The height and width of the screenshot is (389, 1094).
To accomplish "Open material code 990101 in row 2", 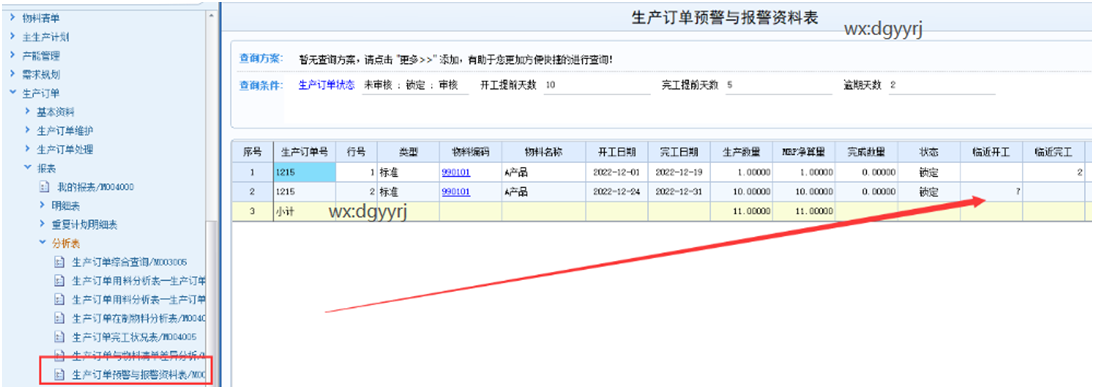I will click(x=456, y=192).
